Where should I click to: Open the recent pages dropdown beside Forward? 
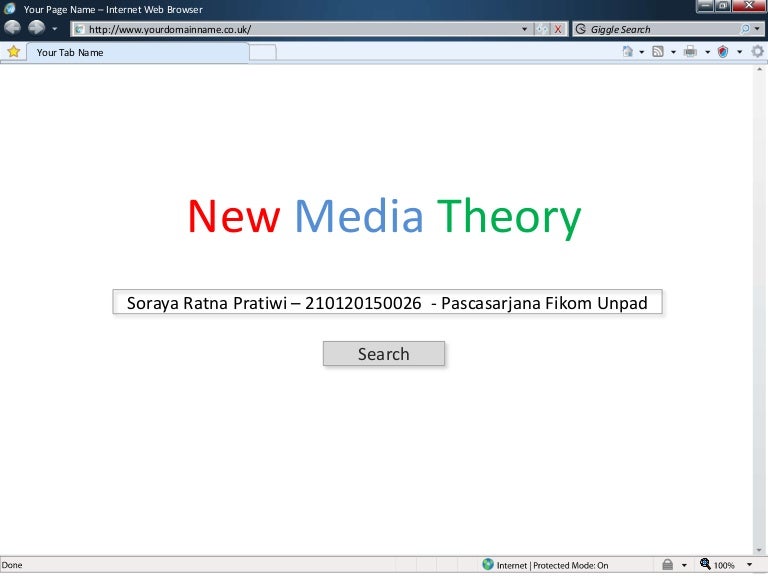55,29
